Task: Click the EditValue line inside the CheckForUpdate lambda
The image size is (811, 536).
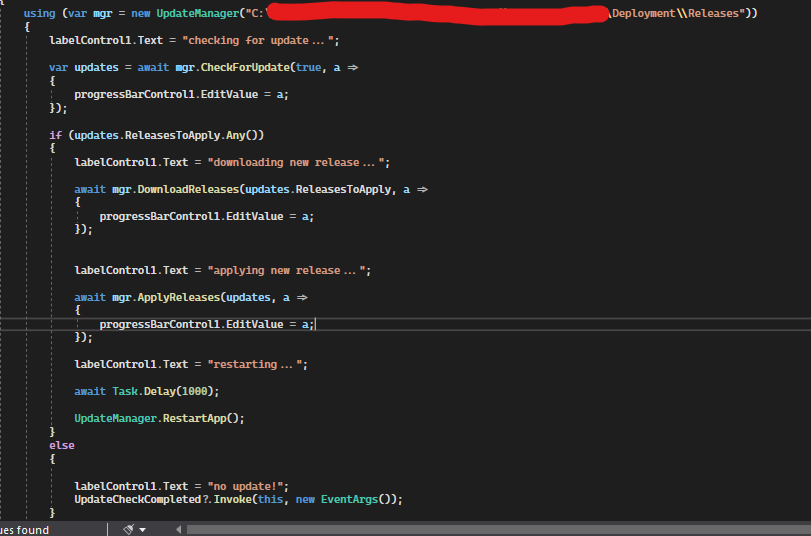Action: click(x=182, y=95)
